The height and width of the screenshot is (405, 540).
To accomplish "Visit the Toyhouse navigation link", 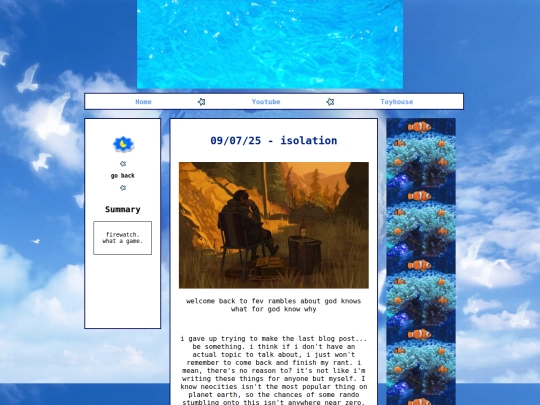I will pos(397,102).
